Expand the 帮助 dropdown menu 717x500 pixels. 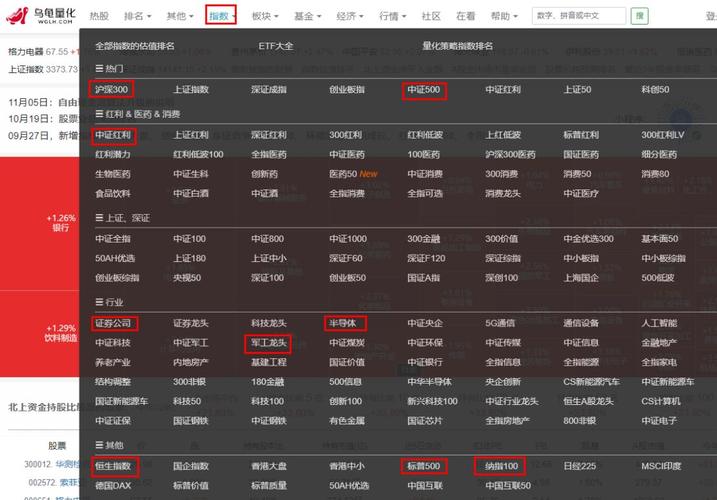[x=504, y=16]
